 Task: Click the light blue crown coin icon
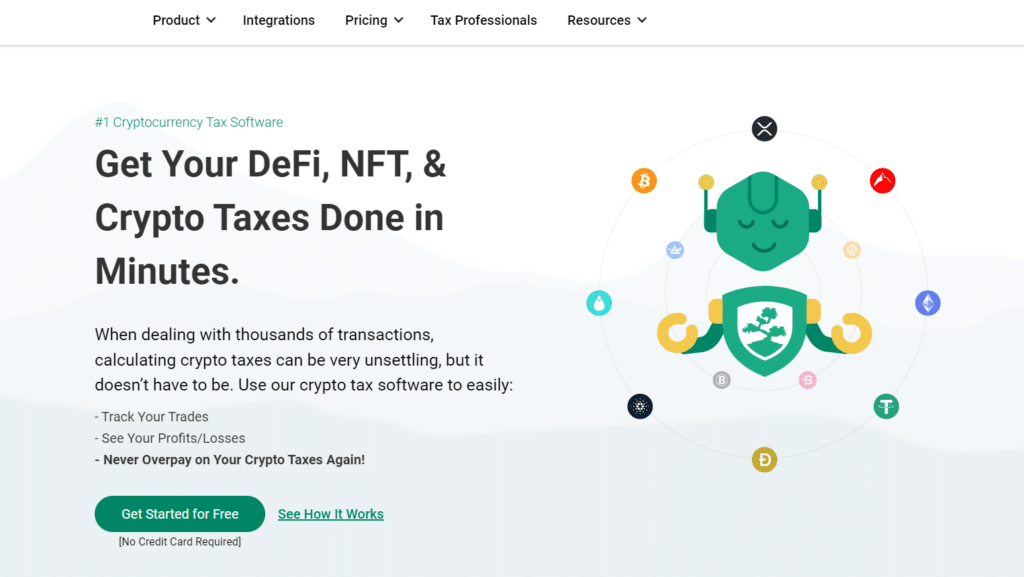click(x=675, y=250)
